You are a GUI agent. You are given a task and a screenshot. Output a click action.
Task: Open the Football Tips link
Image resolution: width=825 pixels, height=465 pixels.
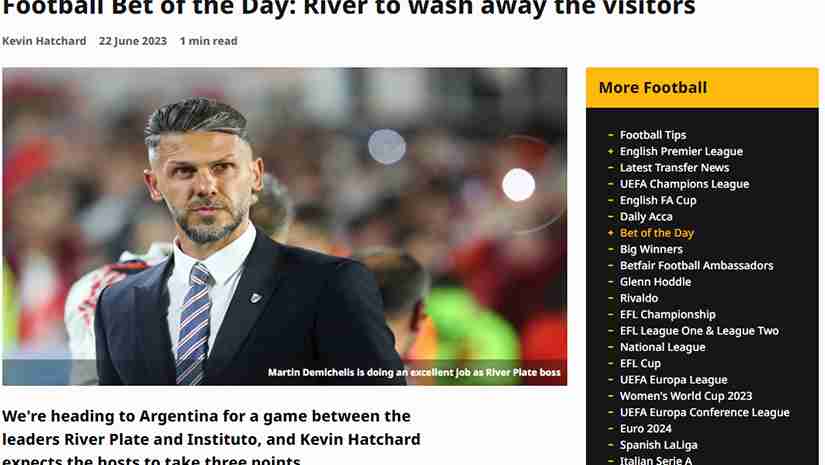click(x=653, y=135)
